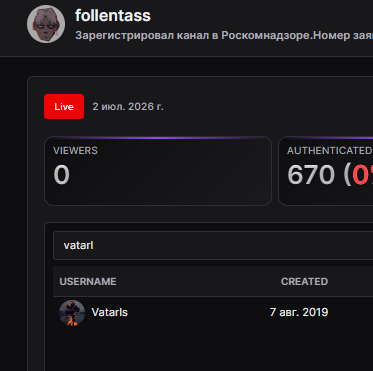Screen dimensions: 373x371
Task: Click the AUTHENTICATED label text
Action: (329, 151)
